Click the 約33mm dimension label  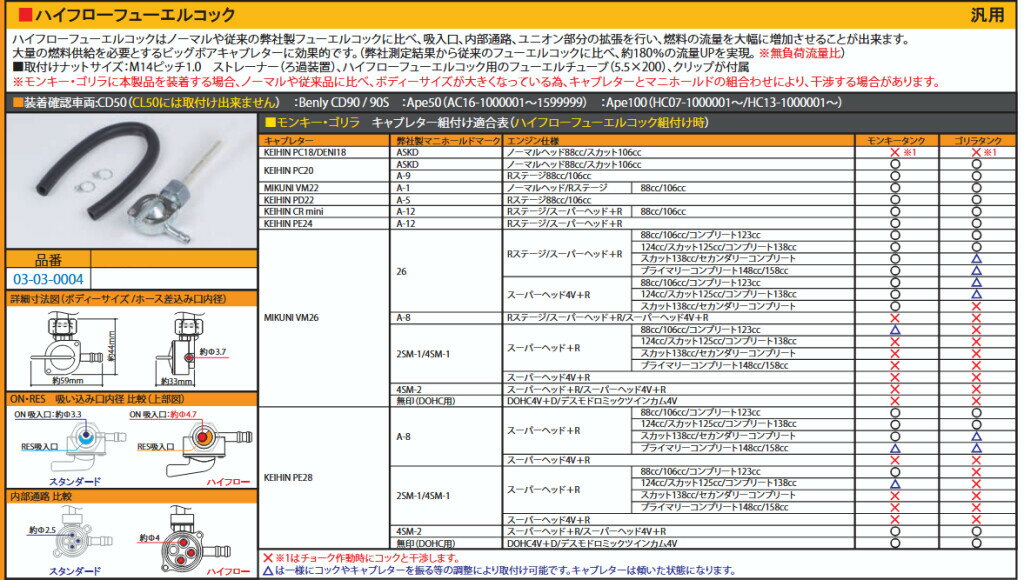point(177,381)
